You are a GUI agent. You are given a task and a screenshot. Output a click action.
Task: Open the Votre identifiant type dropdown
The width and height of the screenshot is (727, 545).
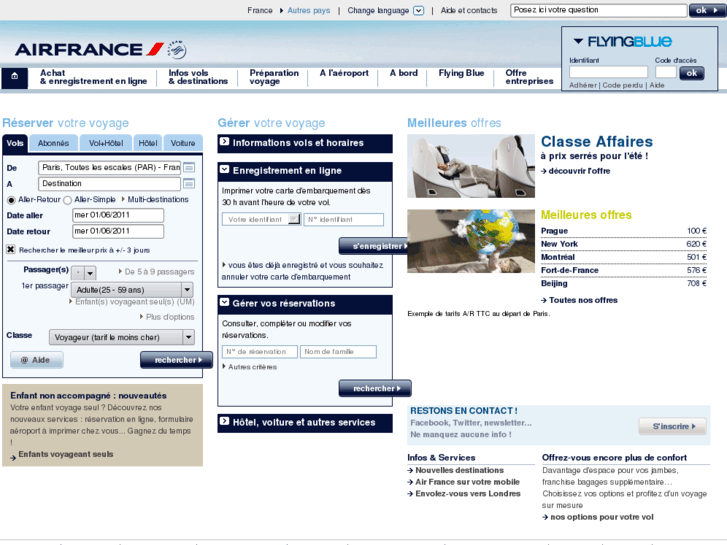click(261, 219)
